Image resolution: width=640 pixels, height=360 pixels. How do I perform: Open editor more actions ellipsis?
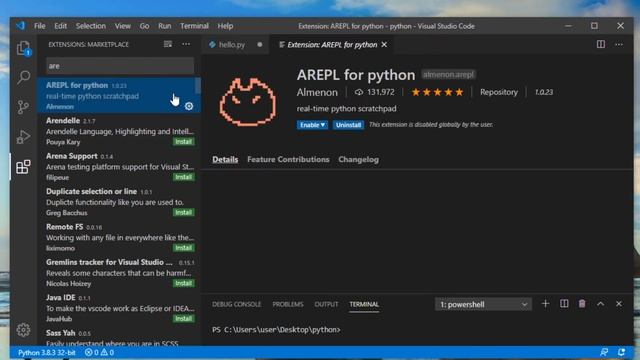[x=619, y=44]
